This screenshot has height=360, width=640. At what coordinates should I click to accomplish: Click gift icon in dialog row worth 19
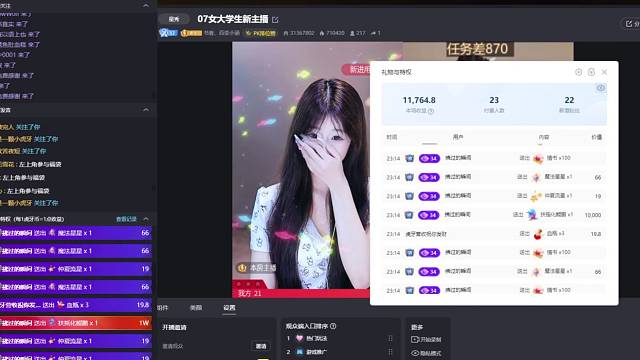click(x=536, y=196)
